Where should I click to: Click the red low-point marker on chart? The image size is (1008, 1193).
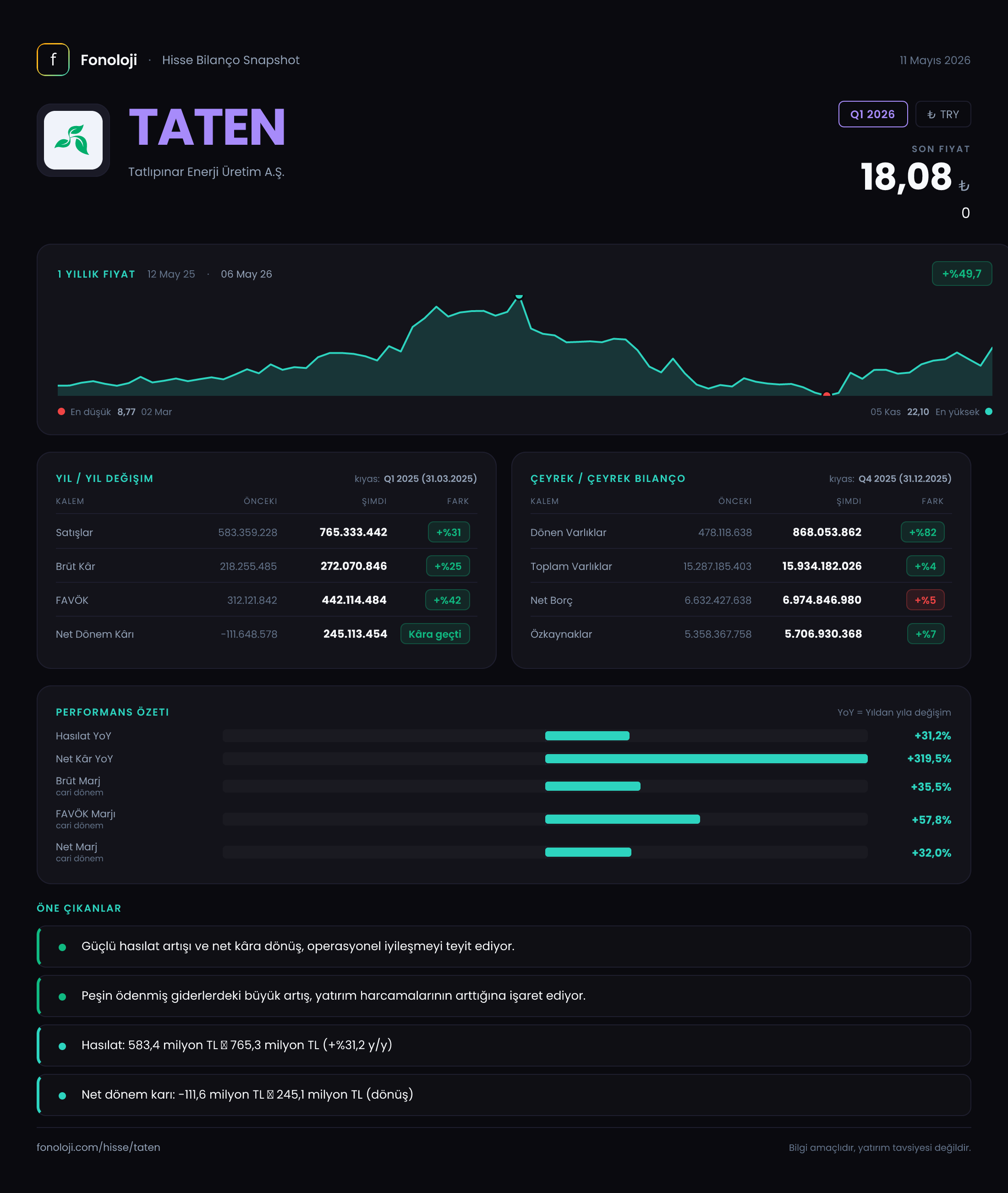(x=826, y=394)
